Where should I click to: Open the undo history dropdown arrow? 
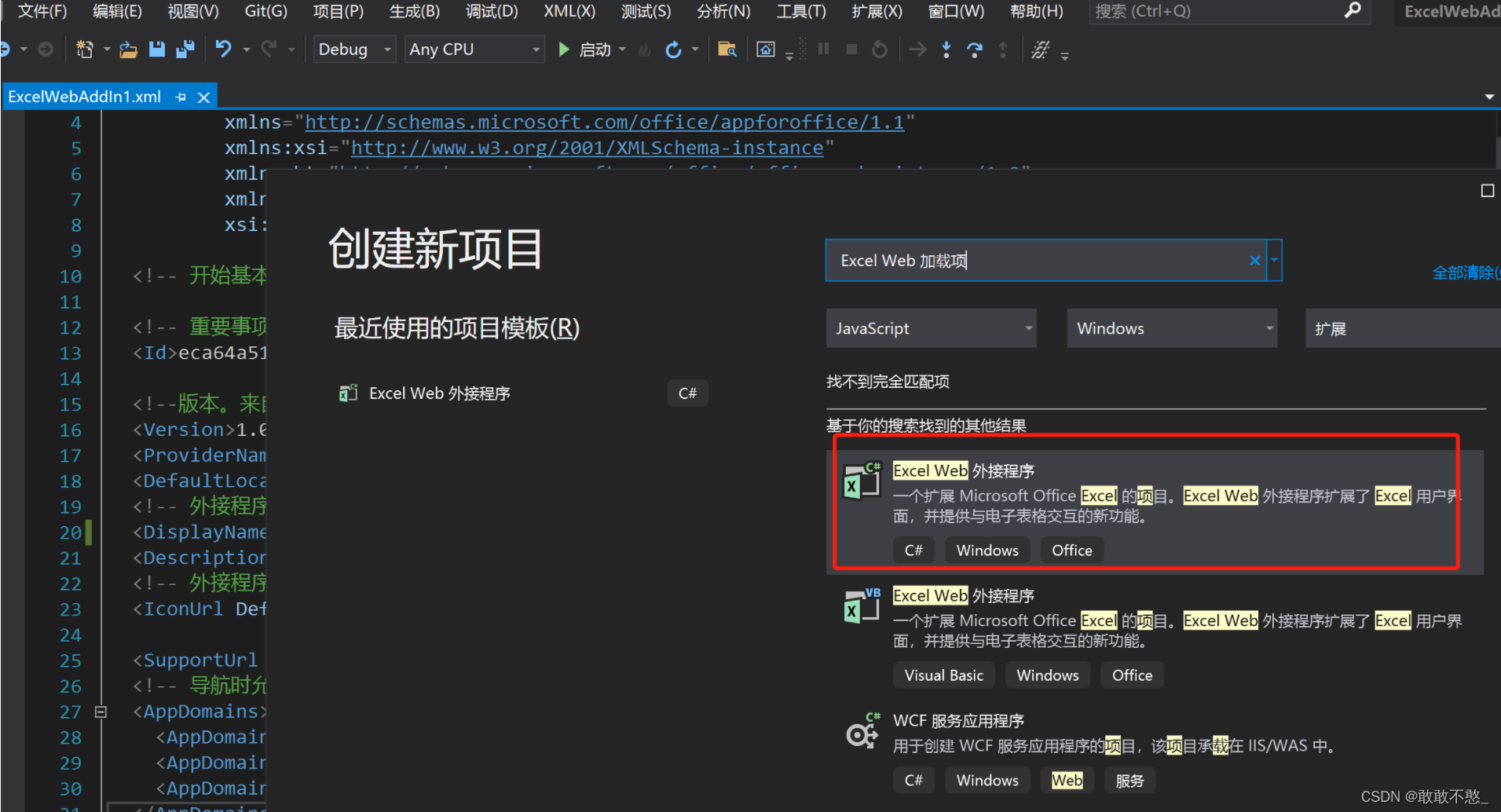tap(247, 49)
